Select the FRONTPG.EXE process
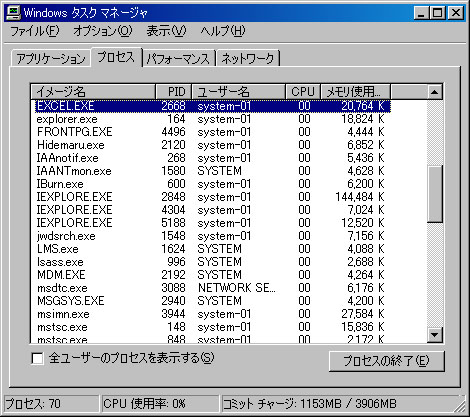Screen dimensions: 470x417 point(213,132)
